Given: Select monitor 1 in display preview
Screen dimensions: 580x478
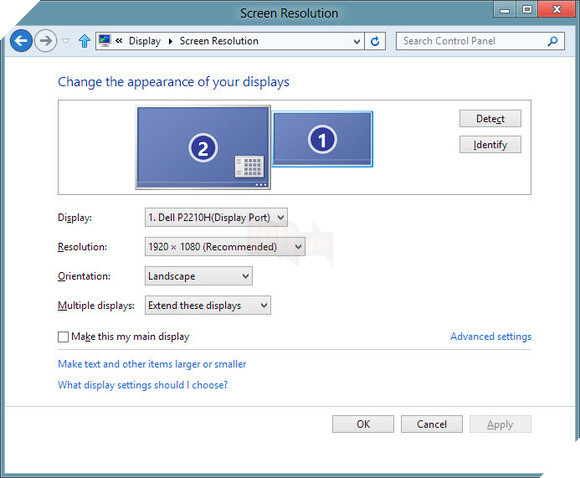Looking at the screenshot, I should pos(322,139).
